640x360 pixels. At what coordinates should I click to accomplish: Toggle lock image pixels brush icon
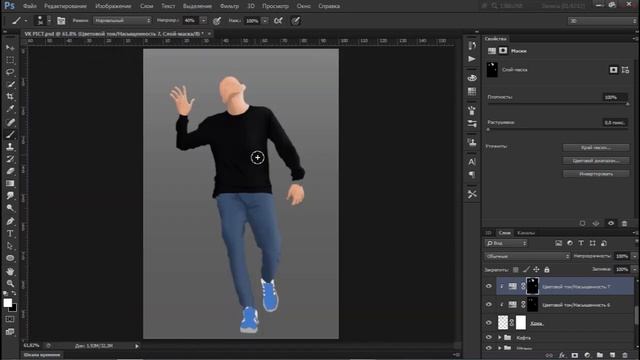(x=526, y=269)
